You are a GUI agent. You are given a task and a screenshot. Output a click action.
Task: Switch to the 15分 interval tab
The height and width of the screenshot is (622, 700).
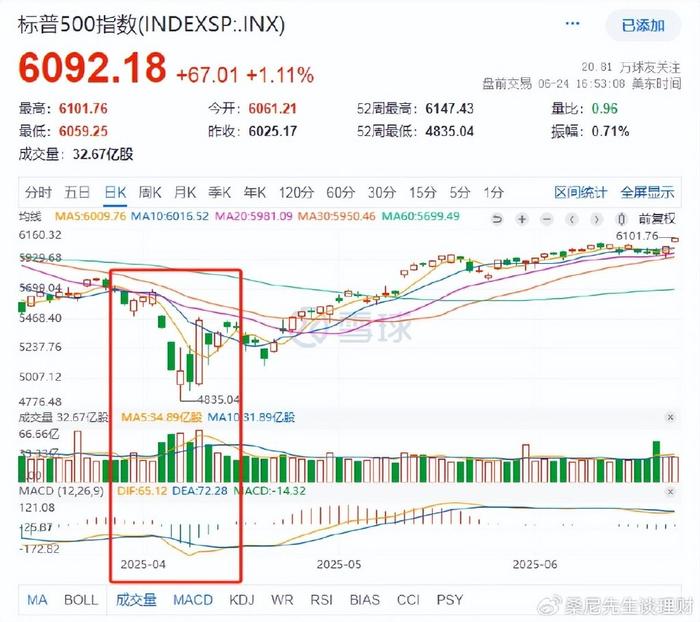tap(423, 192)
